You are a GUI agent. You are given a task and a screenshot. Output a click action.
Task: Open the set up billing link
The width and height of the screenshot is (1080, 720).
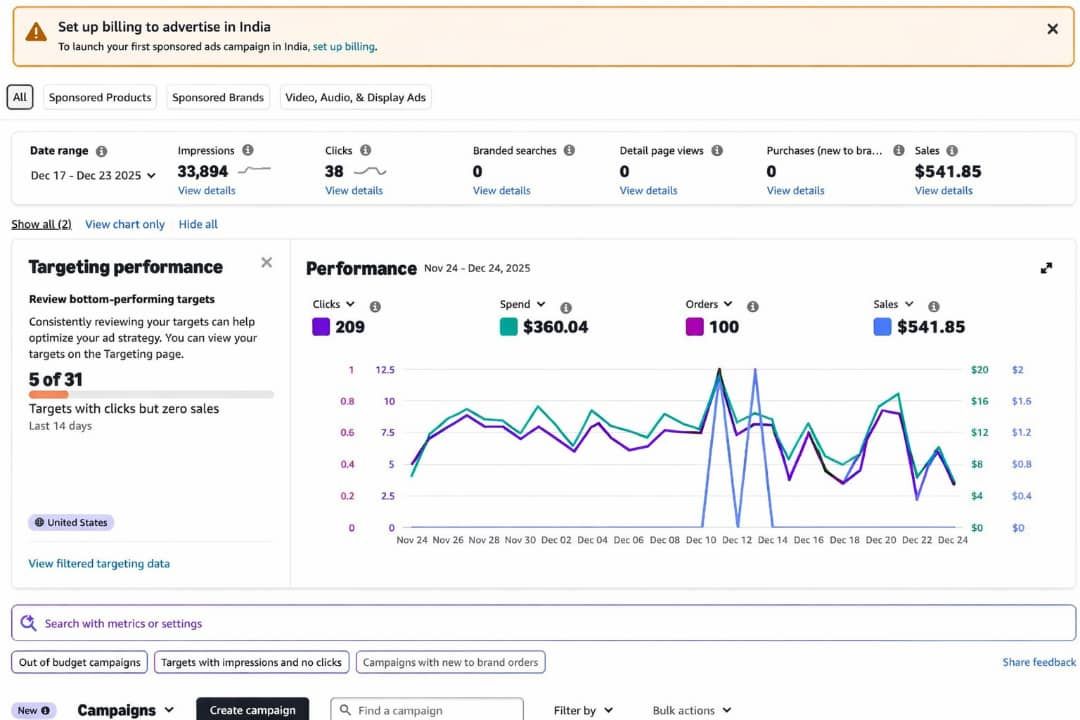344,46
